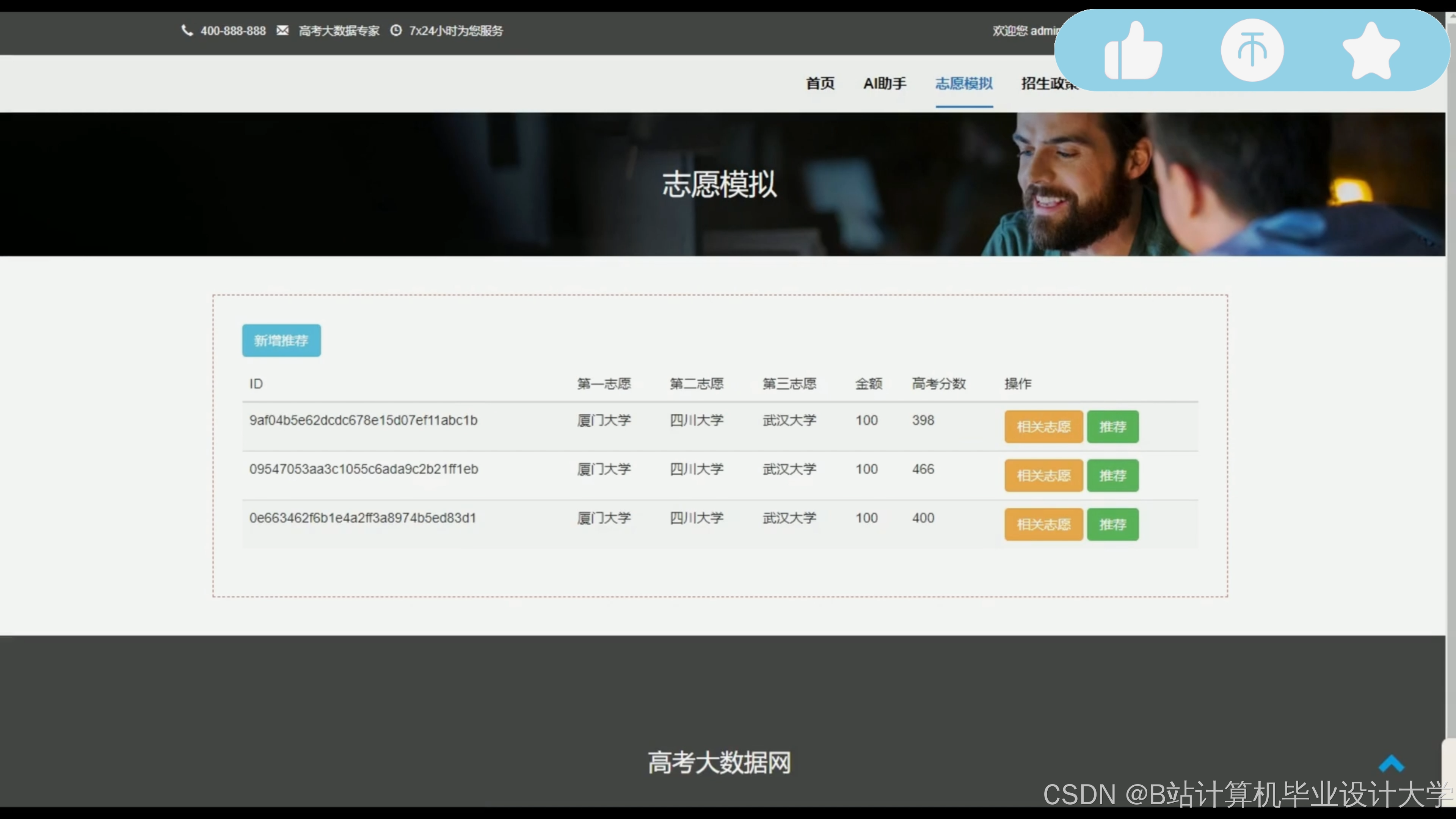
Task: Click the coin donate icon
Action: 1252,50
